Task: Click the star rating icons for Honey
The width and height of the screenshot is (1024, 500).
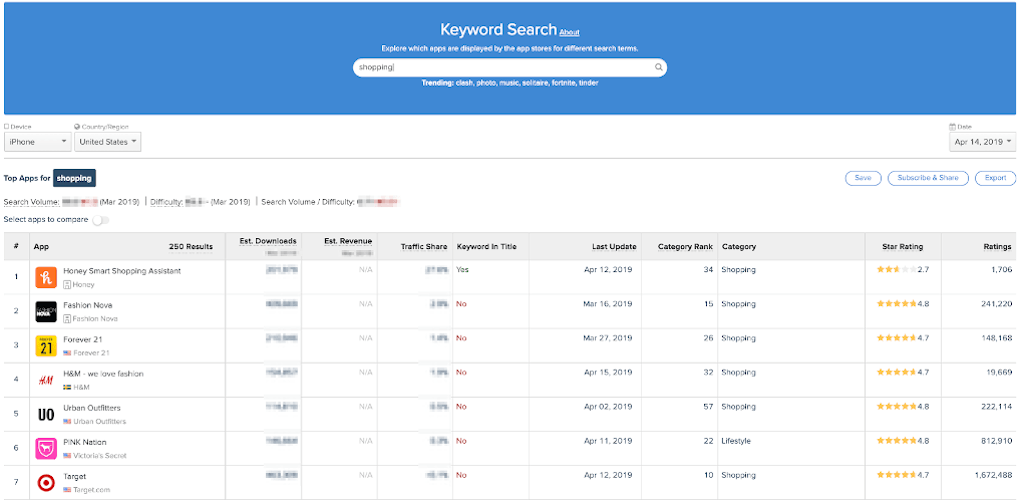Action: (896, 269)
